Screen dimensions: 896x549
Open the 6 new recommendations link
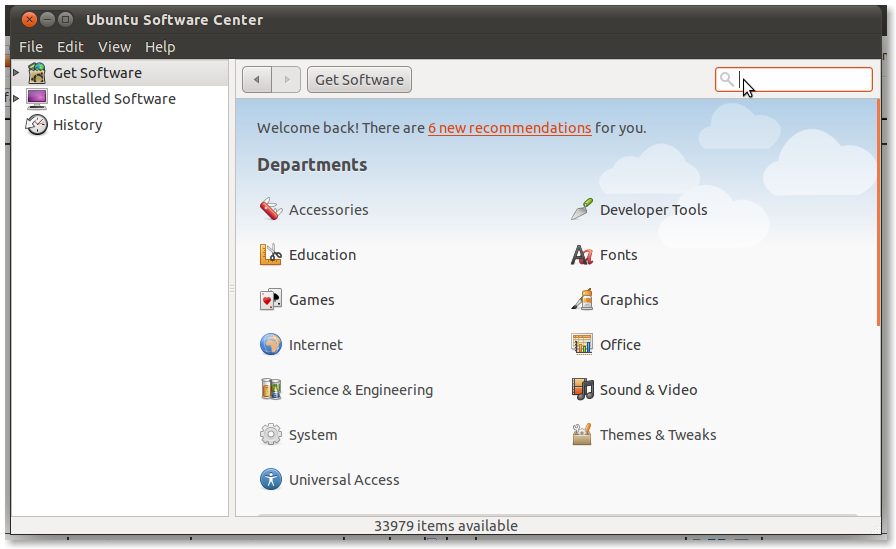pyautogui.click(x=510, y=128)
